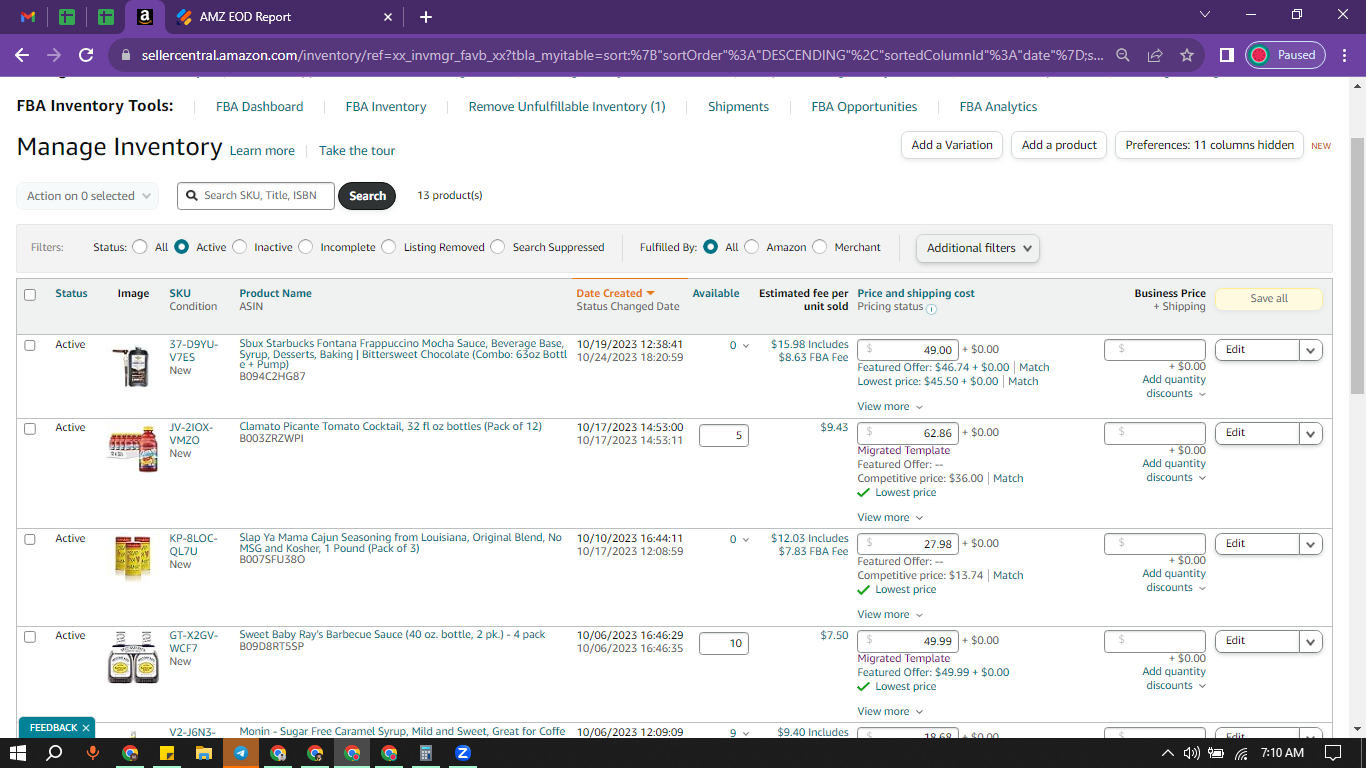Open the tab search chevron
The height and width of the screenshot is (768, 1366).
1205,14
